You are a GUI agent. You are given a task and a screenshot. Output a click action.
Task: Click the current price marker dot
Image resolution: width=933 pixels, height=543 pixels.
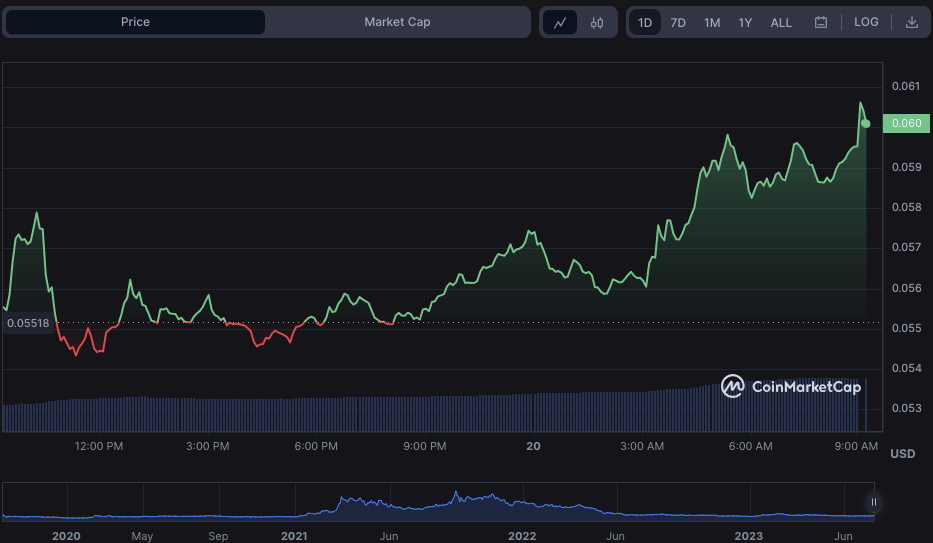pos(866,124)
